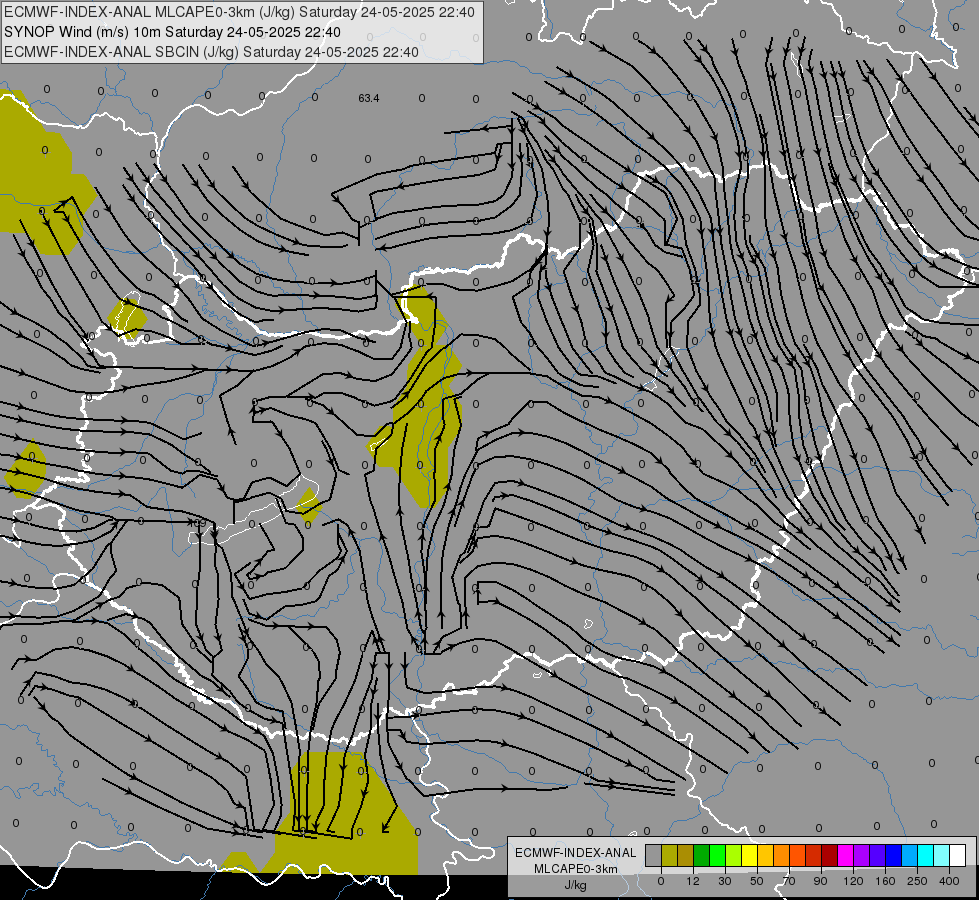979x900 pixels.
Task: Click the SYNOP Wind 10m header line
Action: coord(172,32)
